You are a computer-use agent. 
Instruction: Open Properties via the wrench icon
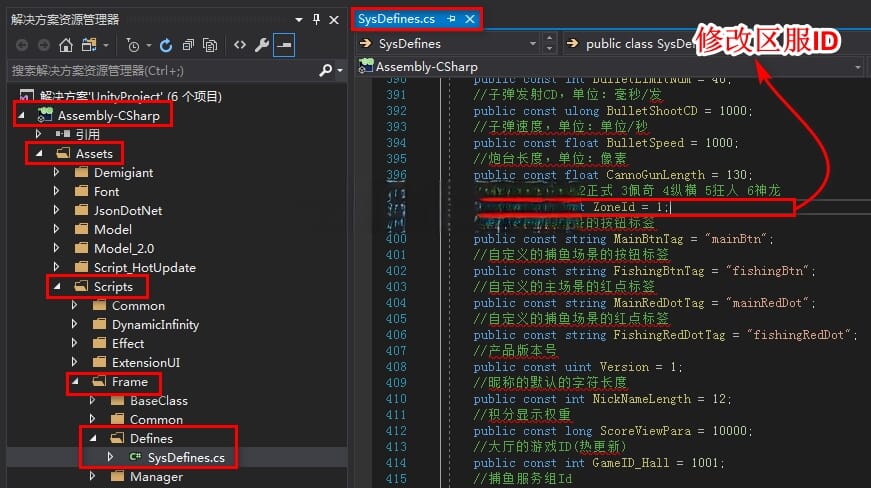[x=262, y=45]
